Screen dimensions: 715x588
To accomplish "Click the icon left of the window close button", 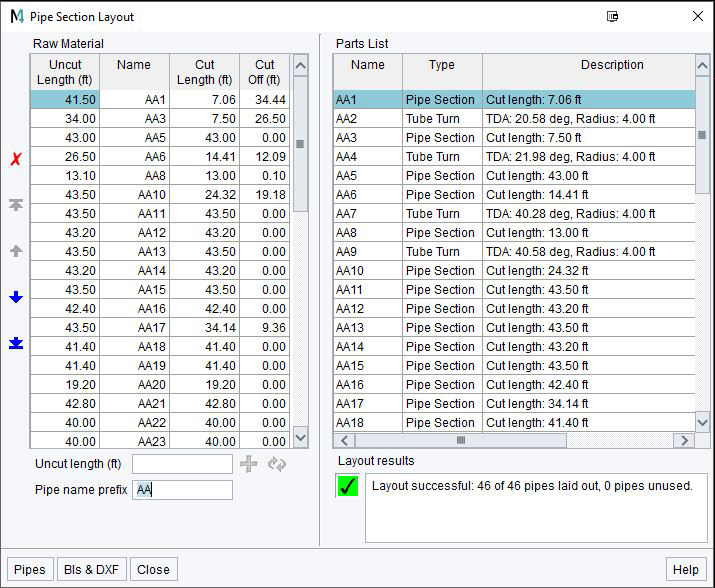I will tap(612, 17).
